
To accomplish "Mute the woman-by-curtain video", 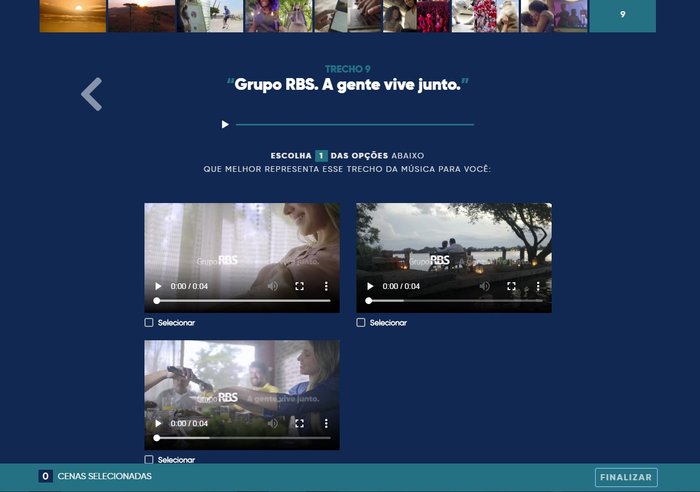I will pos(273,286).
